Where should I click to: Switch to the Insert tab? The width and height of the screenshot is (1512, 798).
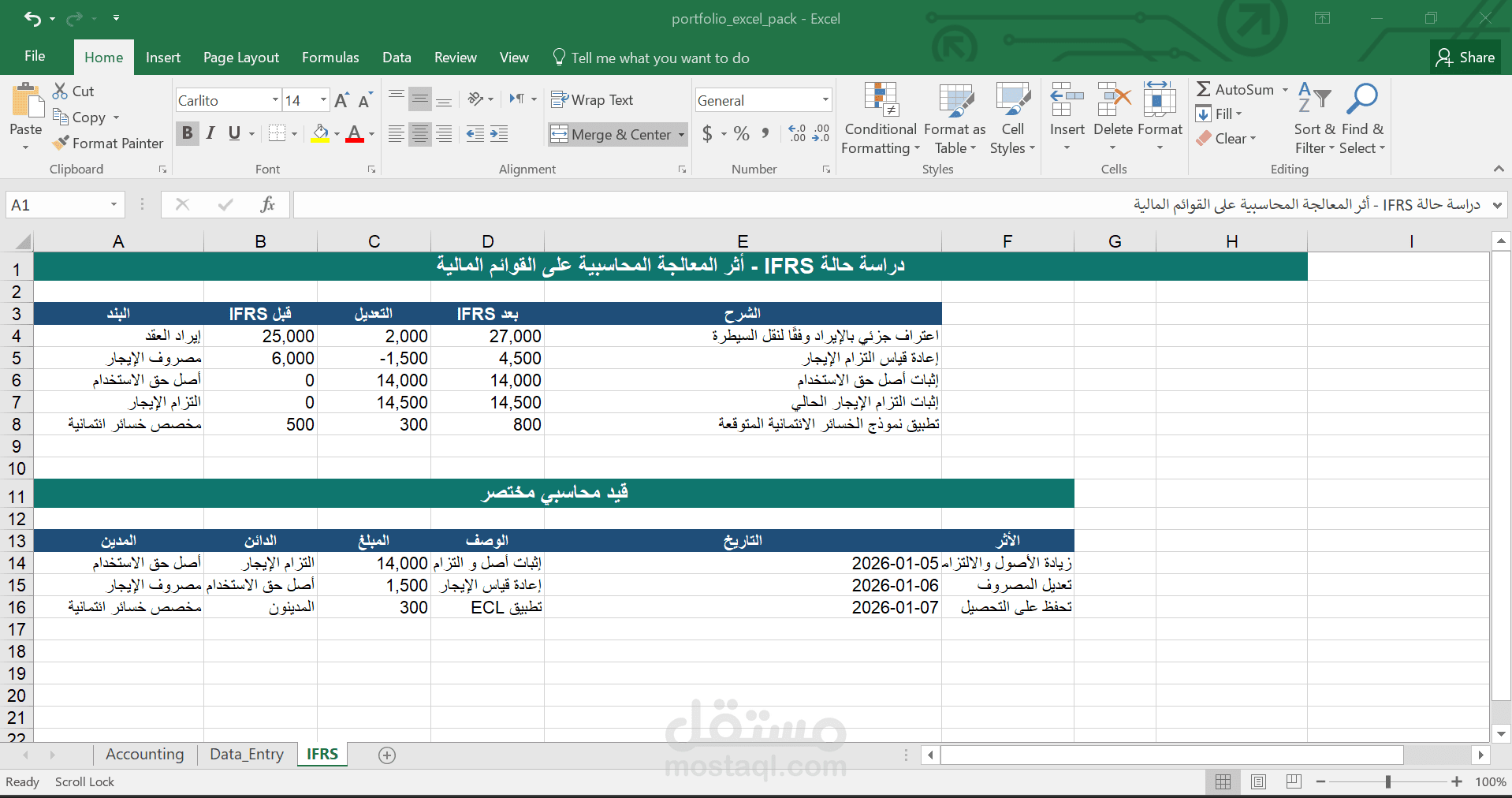tap(163, 58)
